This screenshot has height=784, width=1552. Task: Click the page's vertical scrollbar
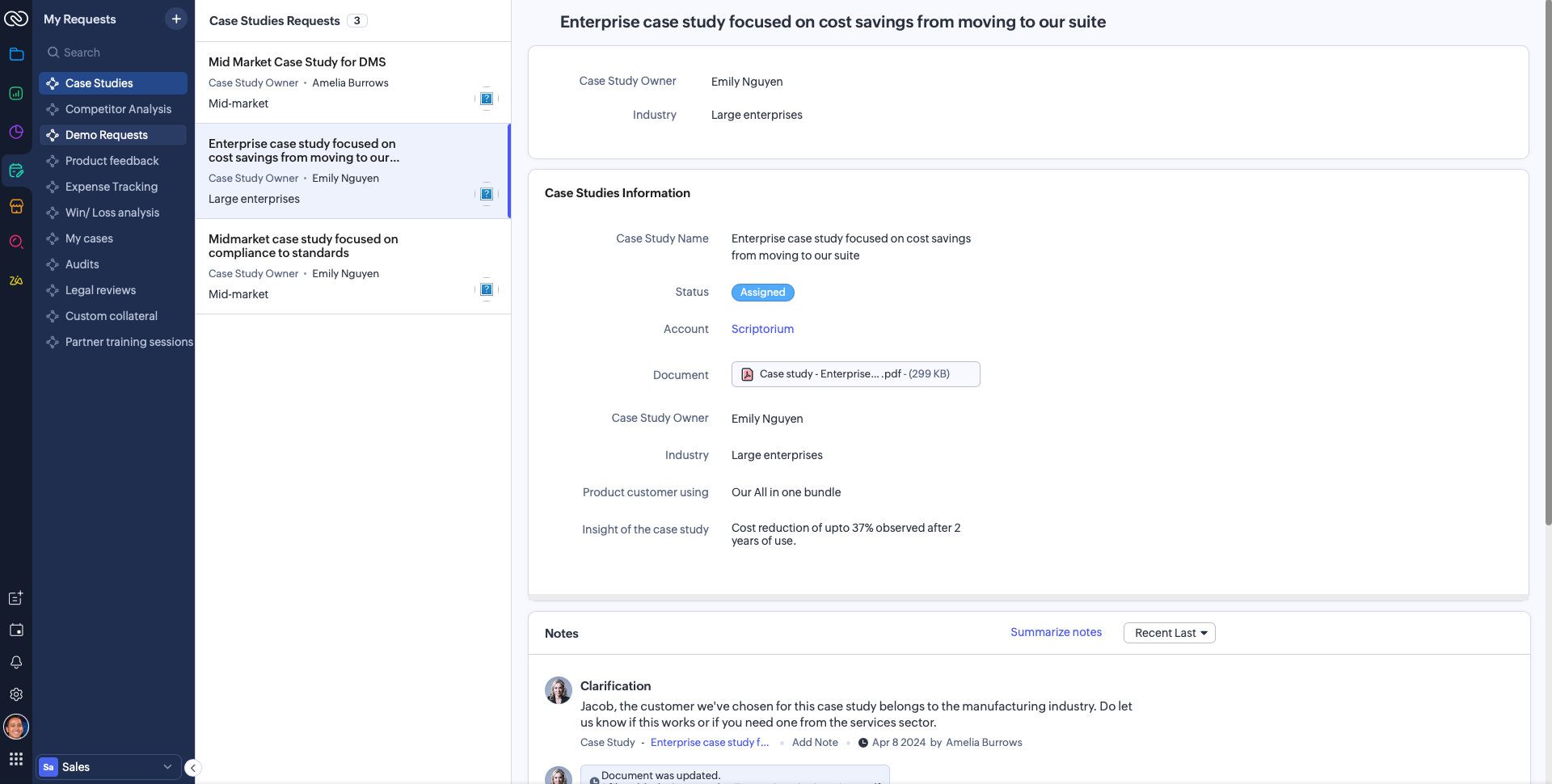tap(1547, 263)
